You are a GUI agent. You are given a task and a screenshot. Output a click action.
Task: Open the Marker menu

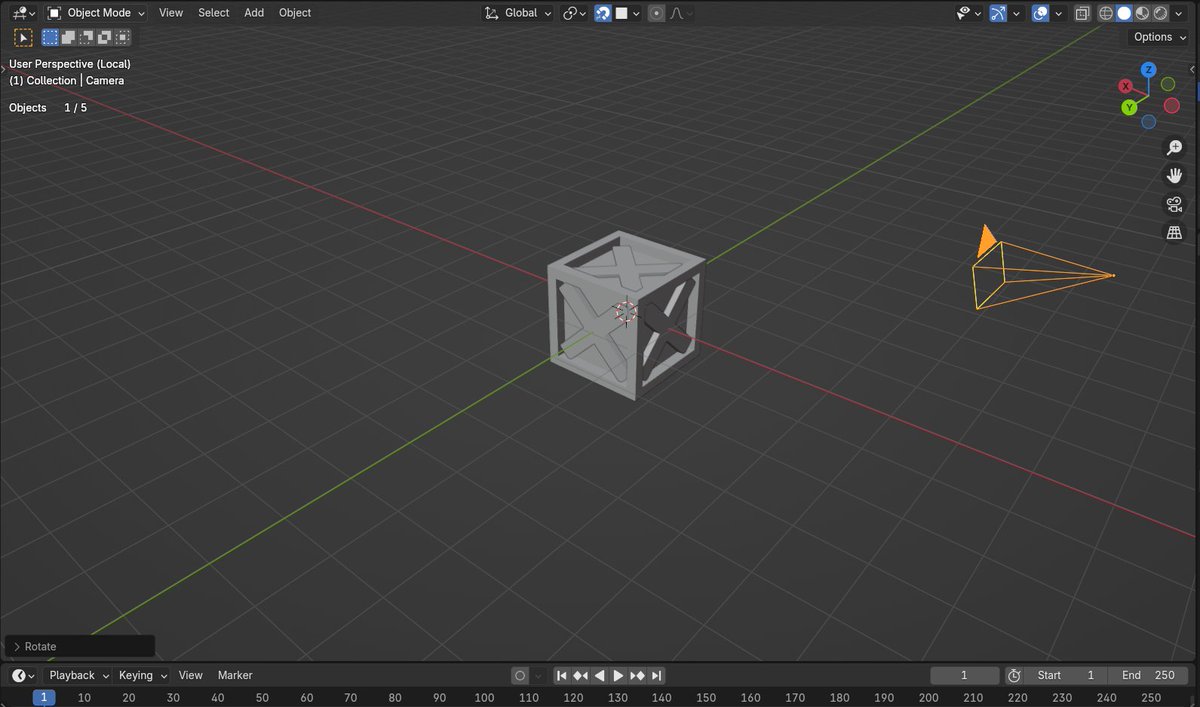click(x=235, y=675)
